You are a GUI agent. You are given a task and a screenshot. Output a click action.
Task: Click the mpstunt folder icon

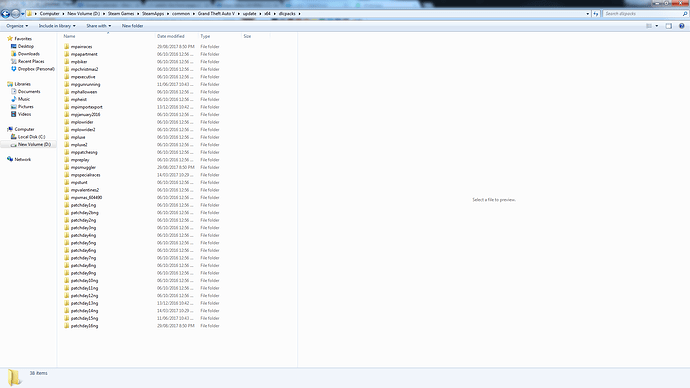click(x=67, y=182)
